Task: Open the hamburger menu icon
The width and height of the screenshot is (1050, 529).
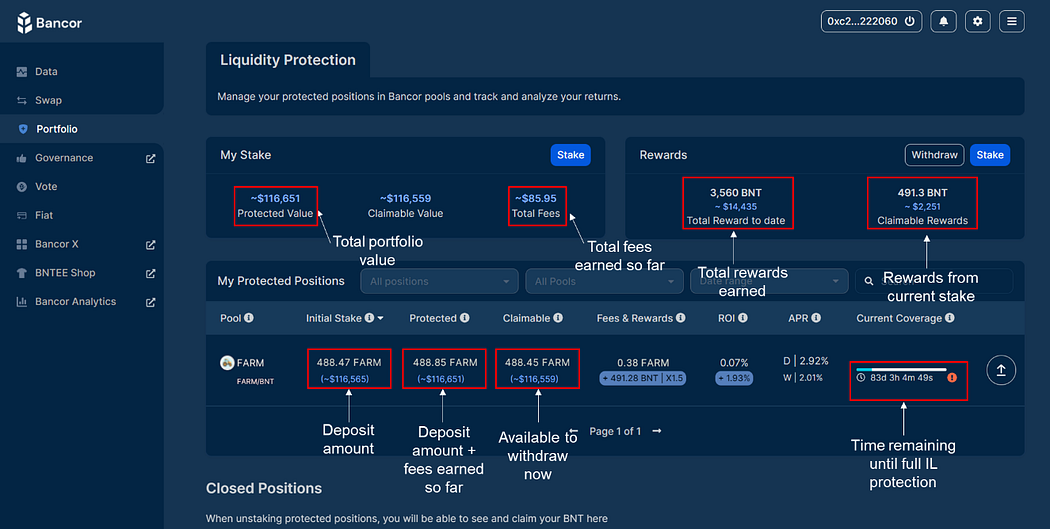Action: point(1012,21)
